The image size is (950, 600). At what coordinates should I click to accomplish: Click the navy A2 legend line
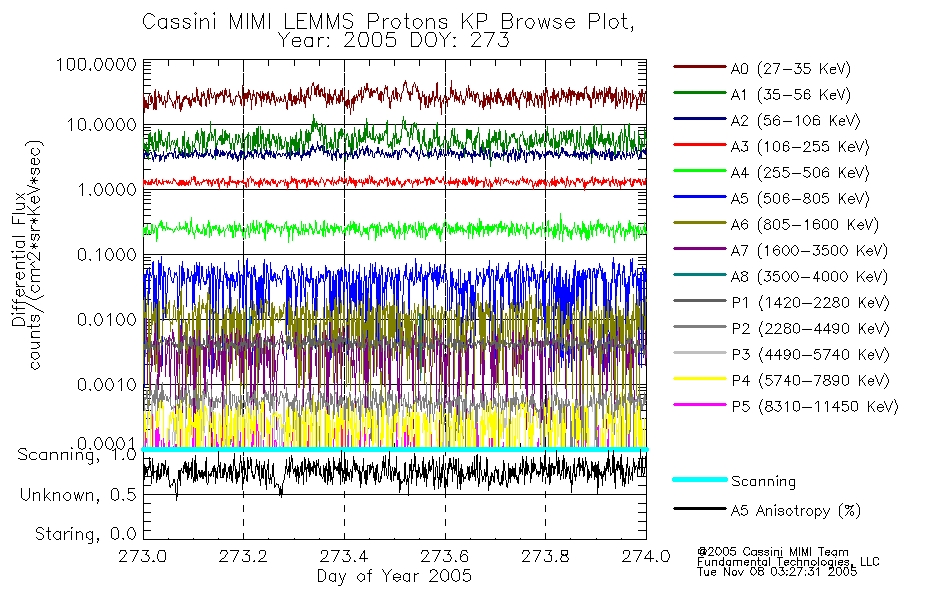tap(700, 119)
